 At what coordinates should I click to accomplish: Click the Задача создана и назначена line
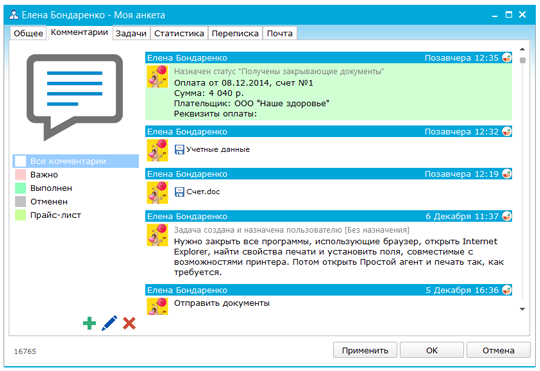tap(291, 230)
